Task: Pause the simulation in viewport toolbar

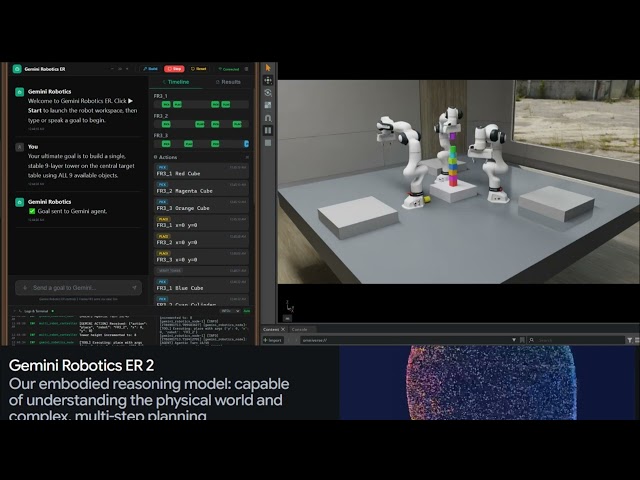Action: pyautogui.click(x=268, y=130)
